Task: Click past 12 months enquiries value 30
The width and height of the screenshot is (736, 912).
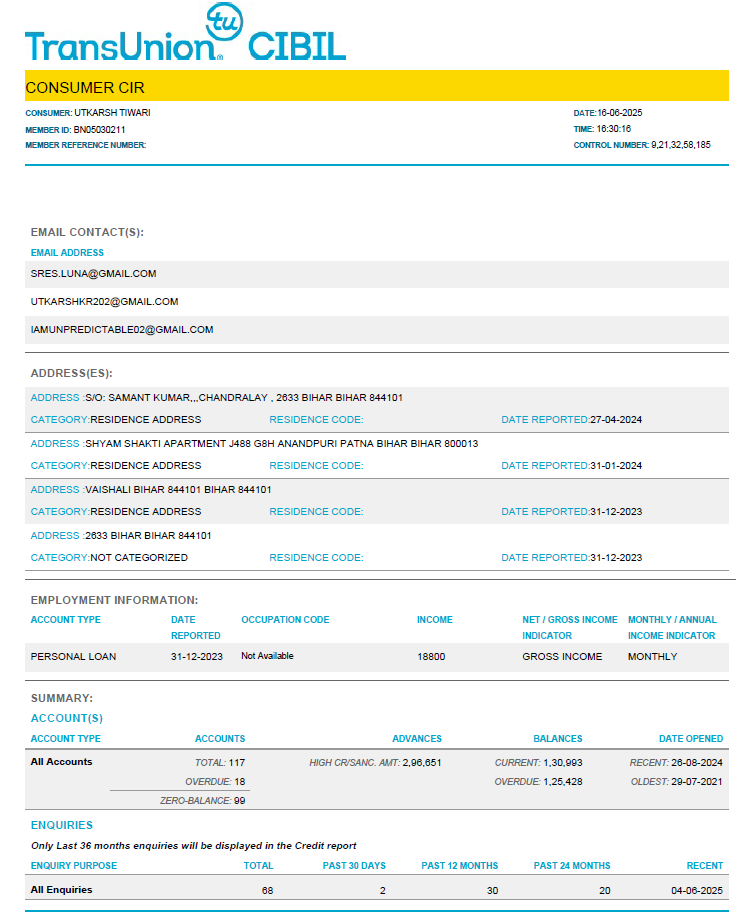Action: [492, 891]
